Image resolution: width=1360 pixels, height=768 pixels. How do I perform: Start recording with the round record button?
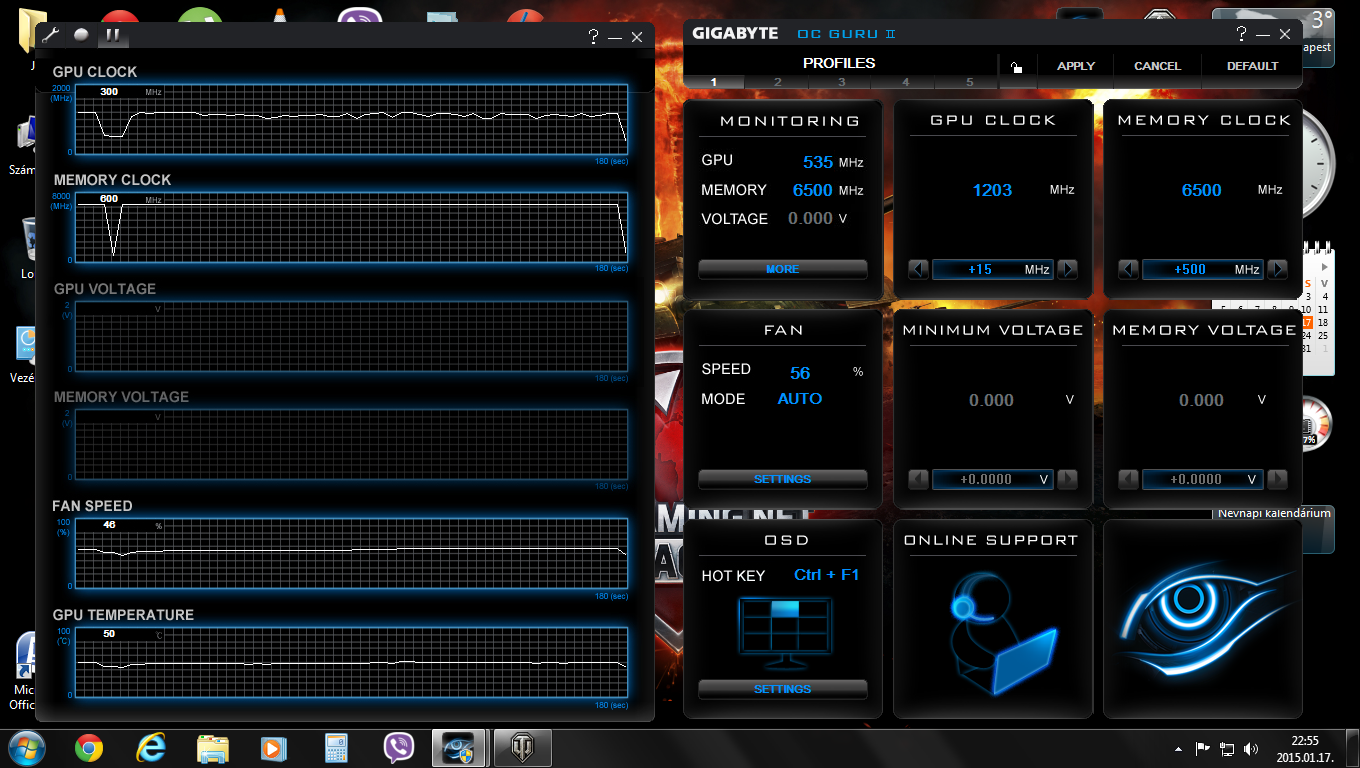[81, 35]
